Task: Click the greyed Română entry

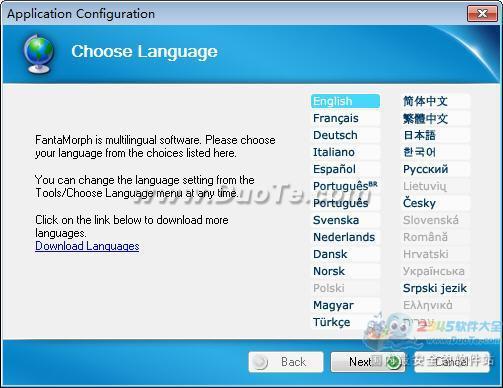Action: pos(435,237)
